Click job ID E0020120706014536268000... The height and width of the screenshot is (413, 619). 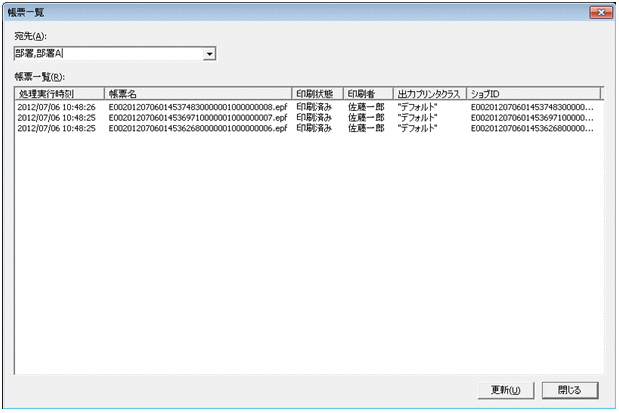[x=532, y=128]
